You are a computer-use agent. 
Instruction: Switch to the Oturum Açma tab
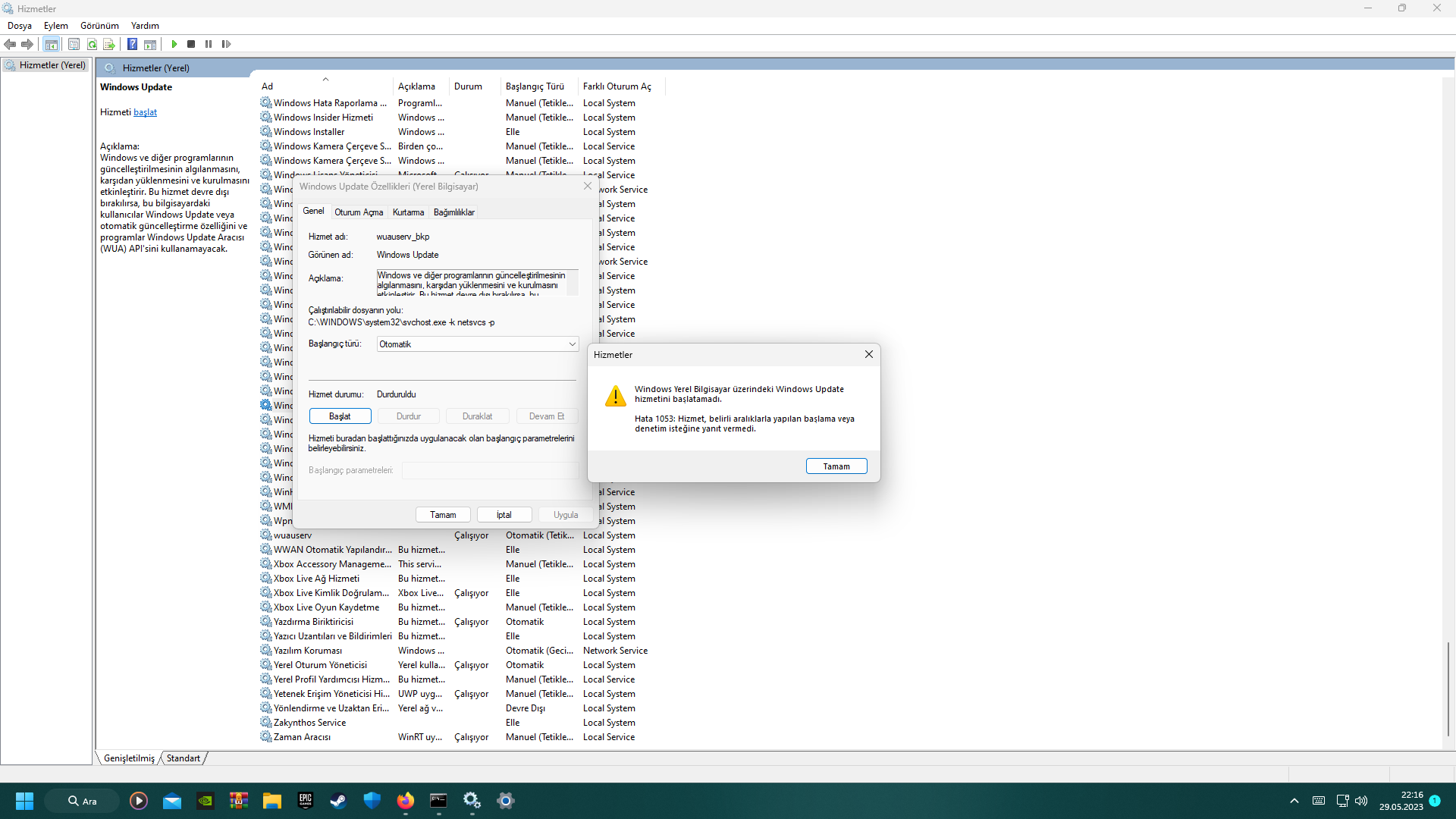[359, 212]
